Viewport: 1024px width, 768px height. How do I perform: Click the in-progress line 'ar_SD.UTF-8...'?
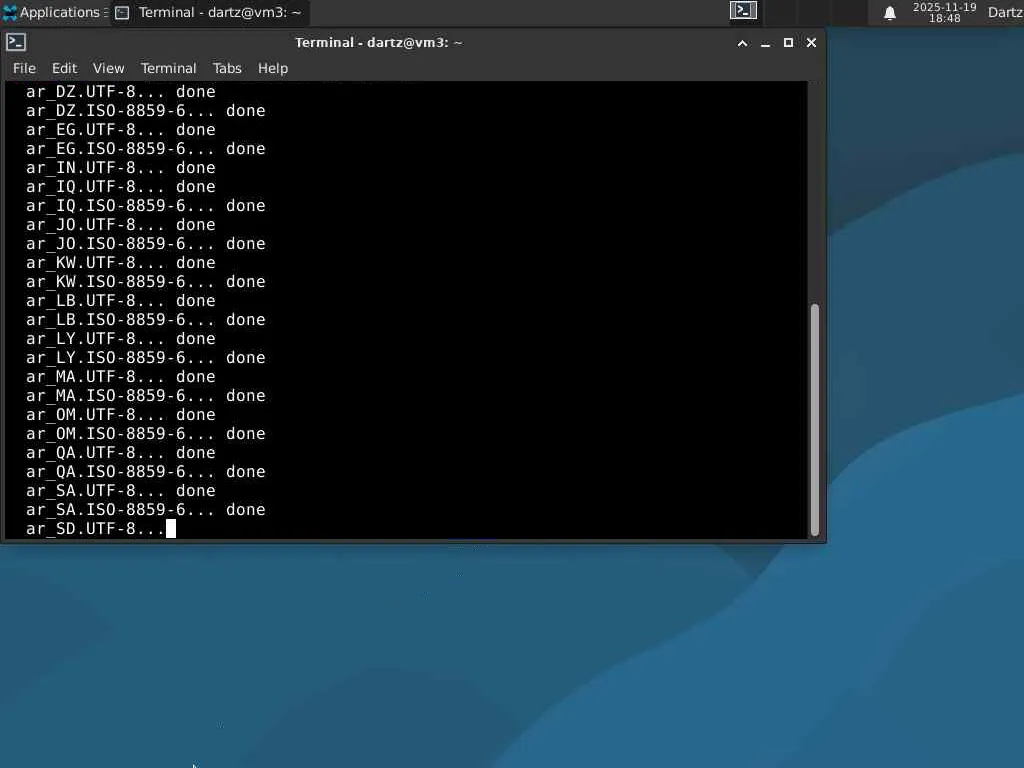pos(95,528)
